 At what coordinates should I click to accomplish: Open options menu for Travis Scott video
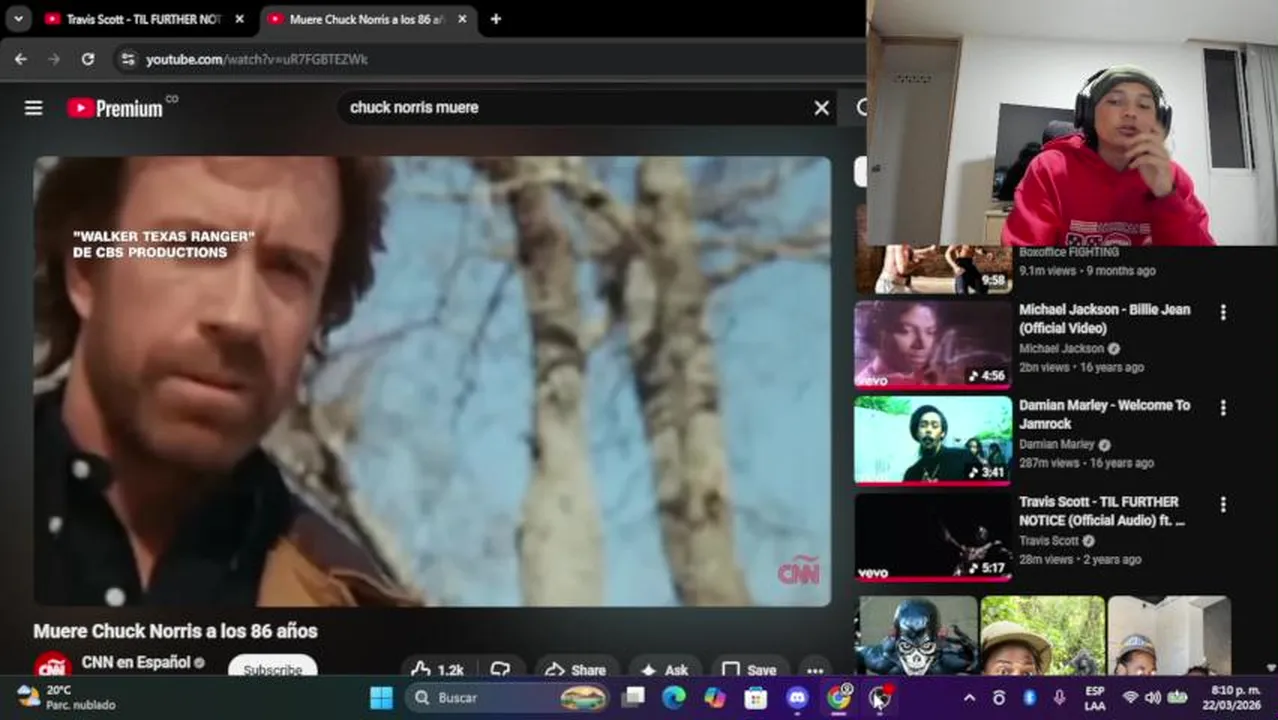pos(1222,505)
